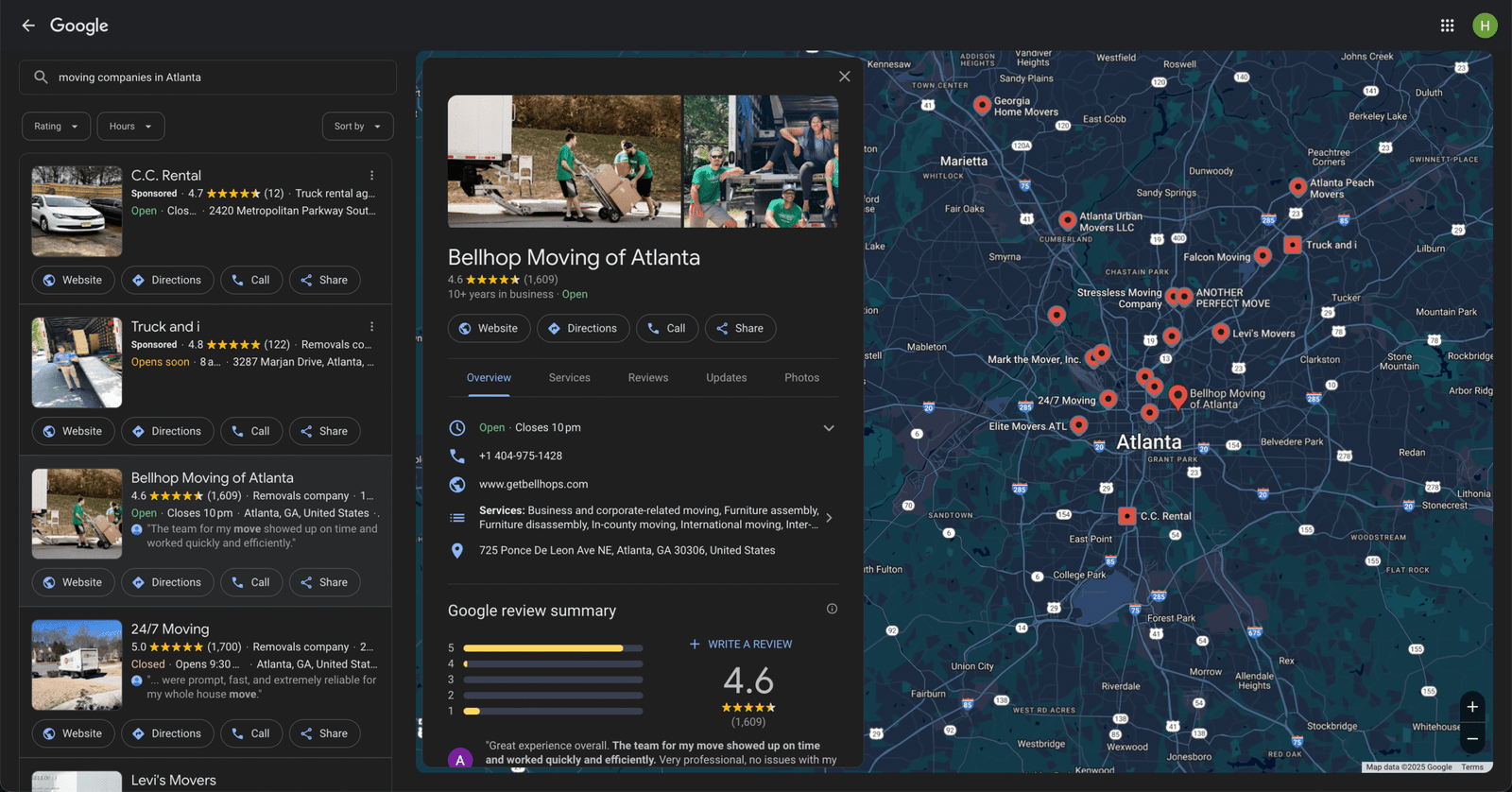
Task: Click Website button for C.C. Rental
Action: point(74,281)
